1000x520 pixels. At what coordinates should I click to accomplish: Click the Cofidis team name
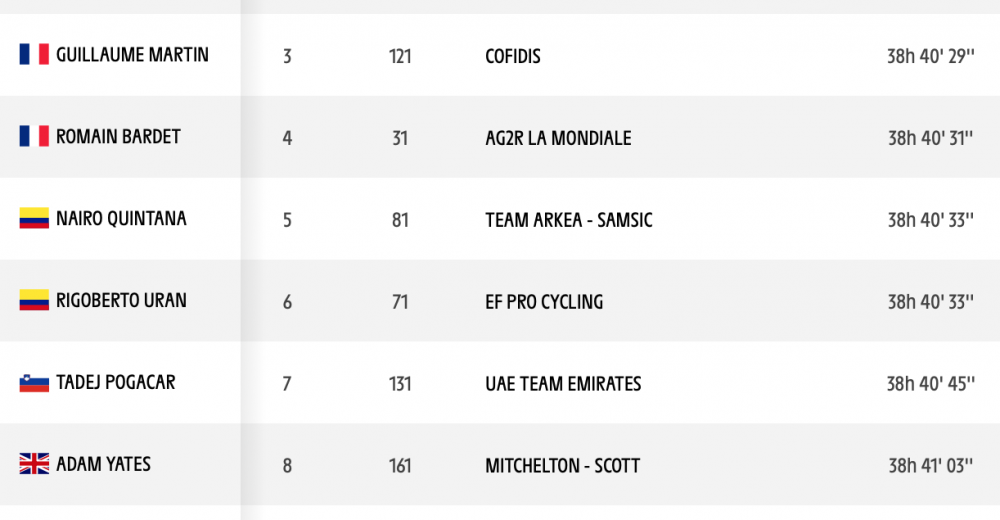(513, 56)
